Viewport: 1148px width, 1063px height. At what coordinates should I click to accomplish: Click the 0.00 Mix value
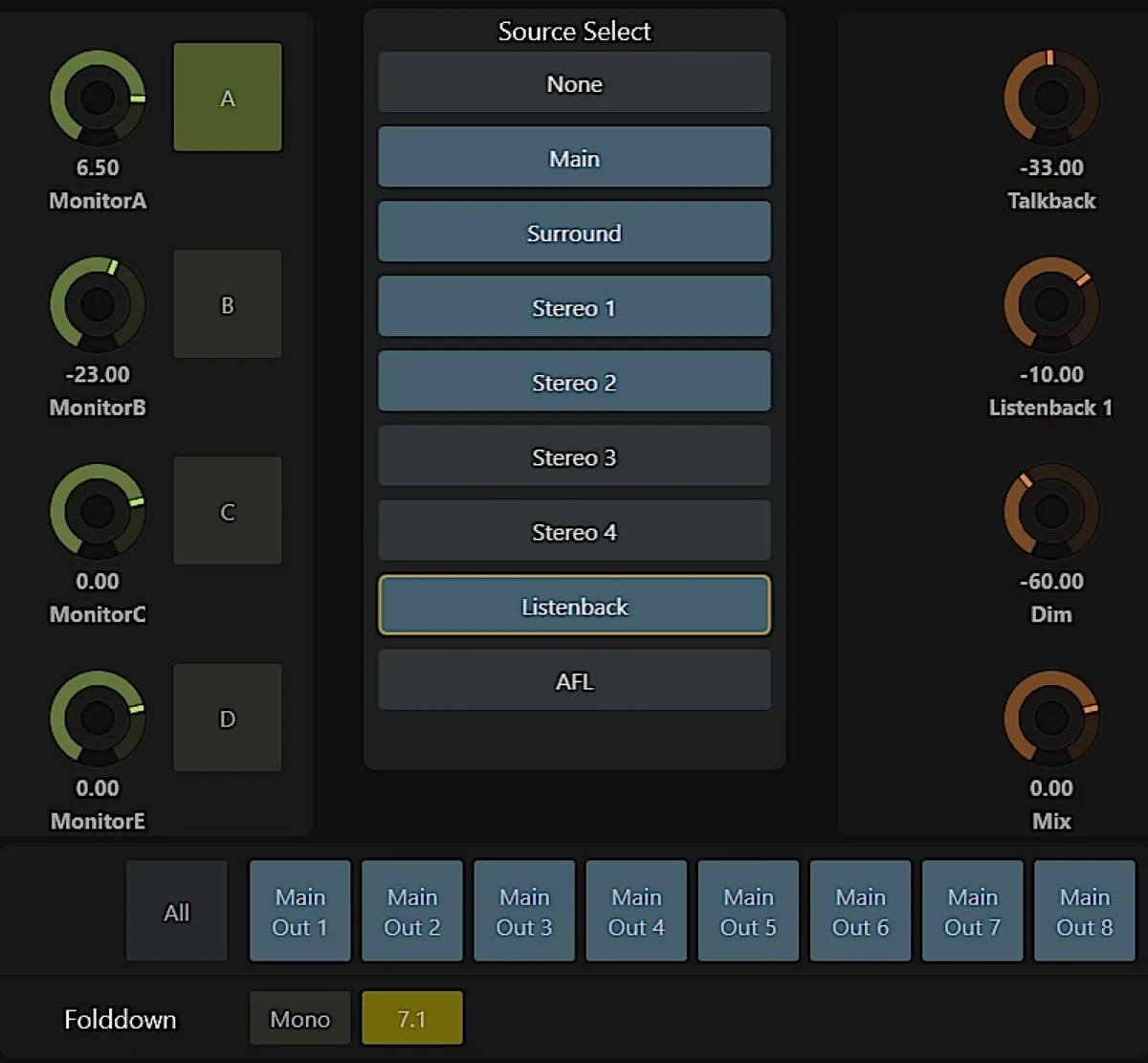1051,787
